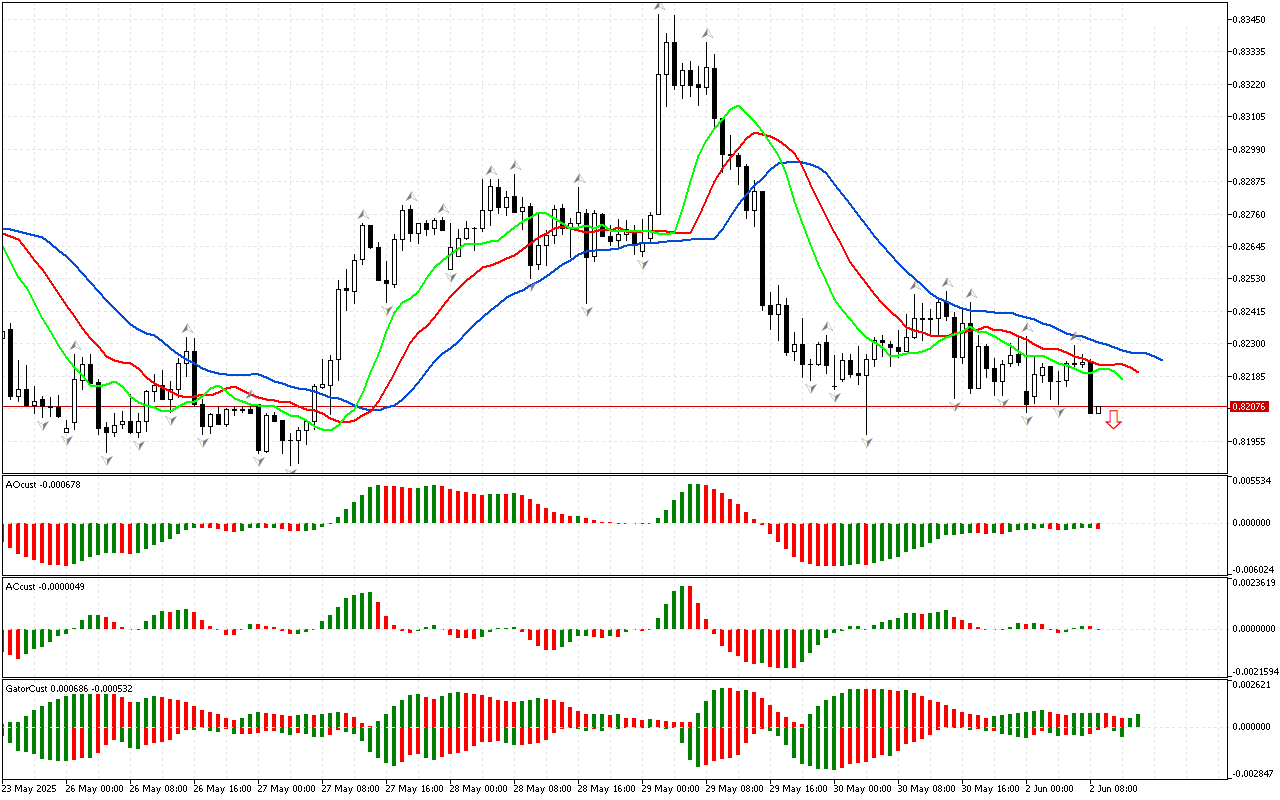Select the current price label 0.82076

tap(1252, 407)
